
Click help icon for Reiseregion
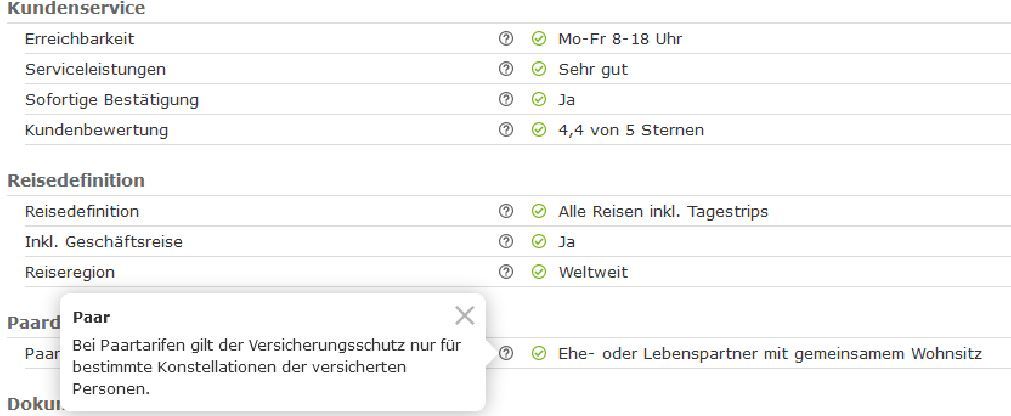pos(505,271)
